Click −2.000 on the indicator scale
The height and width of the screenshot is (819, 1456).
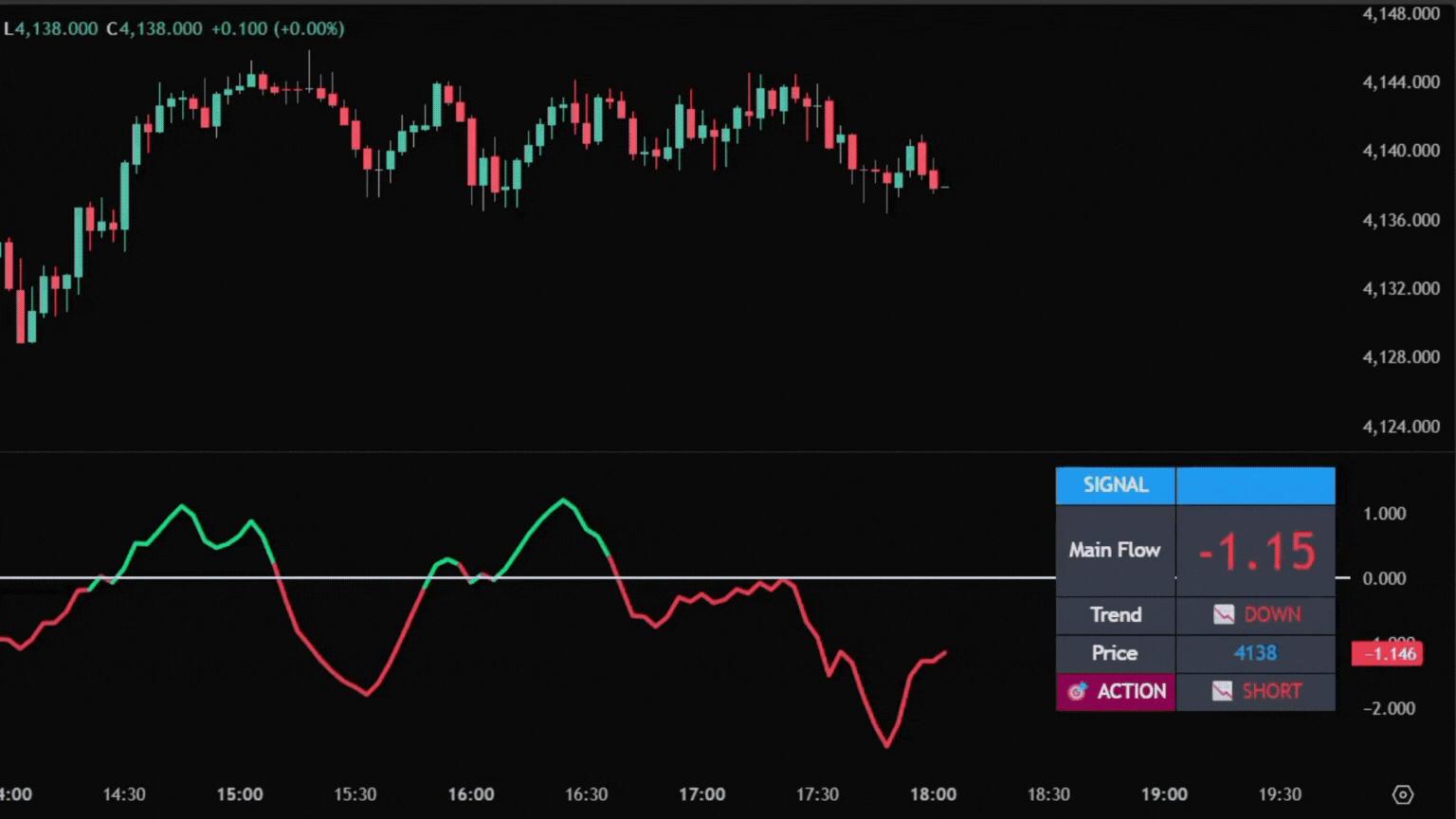coord(1389,708)
